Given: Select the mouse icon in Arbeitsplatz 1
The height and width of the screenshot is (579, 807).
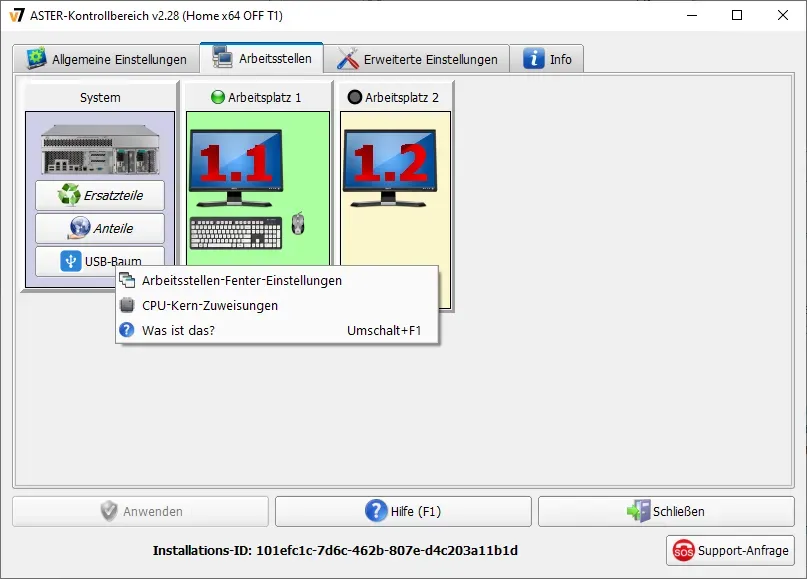Looking at the screenshot, I should tap(298, 224).
